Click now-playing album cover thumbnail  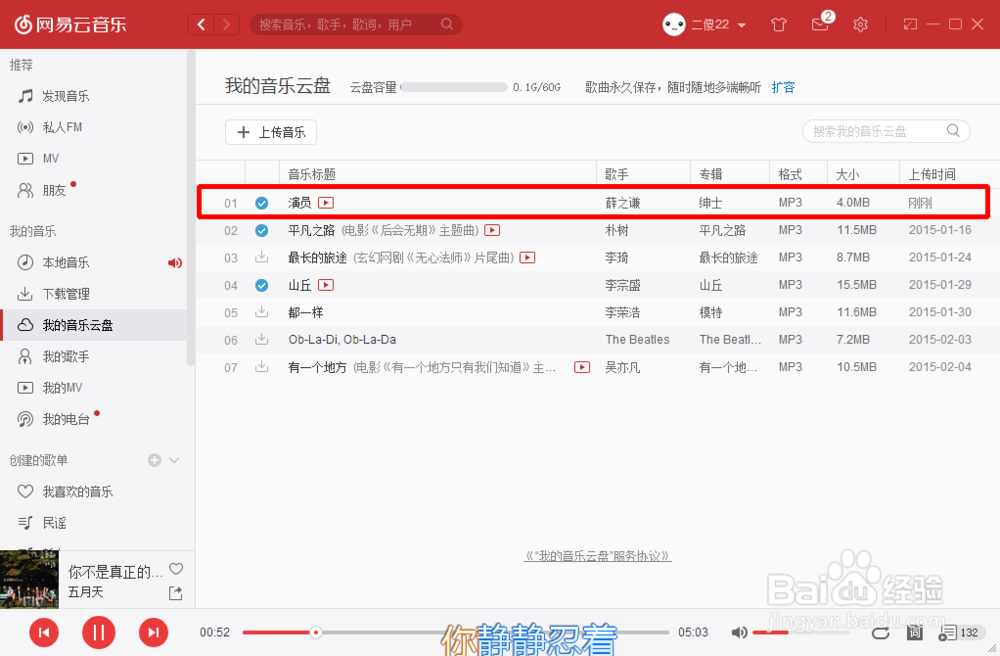[x=29, y=579]
